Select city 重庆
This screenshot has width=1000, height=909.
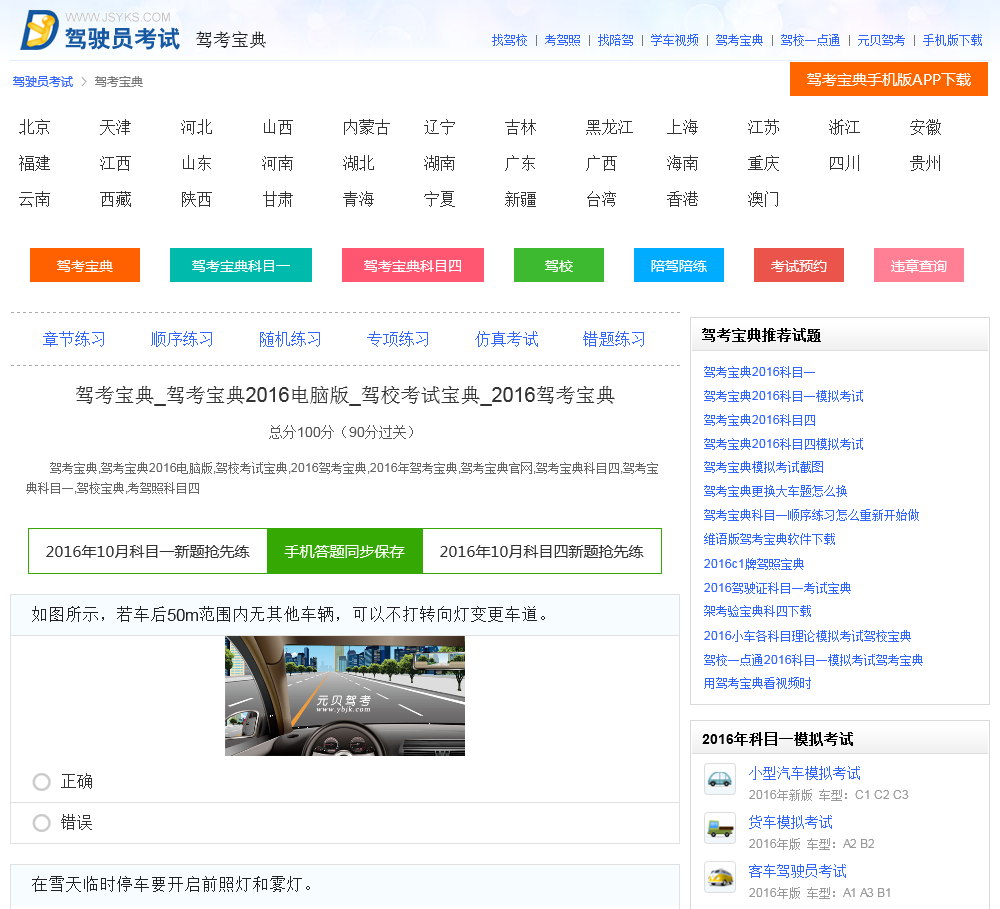(x=763, y=163)
